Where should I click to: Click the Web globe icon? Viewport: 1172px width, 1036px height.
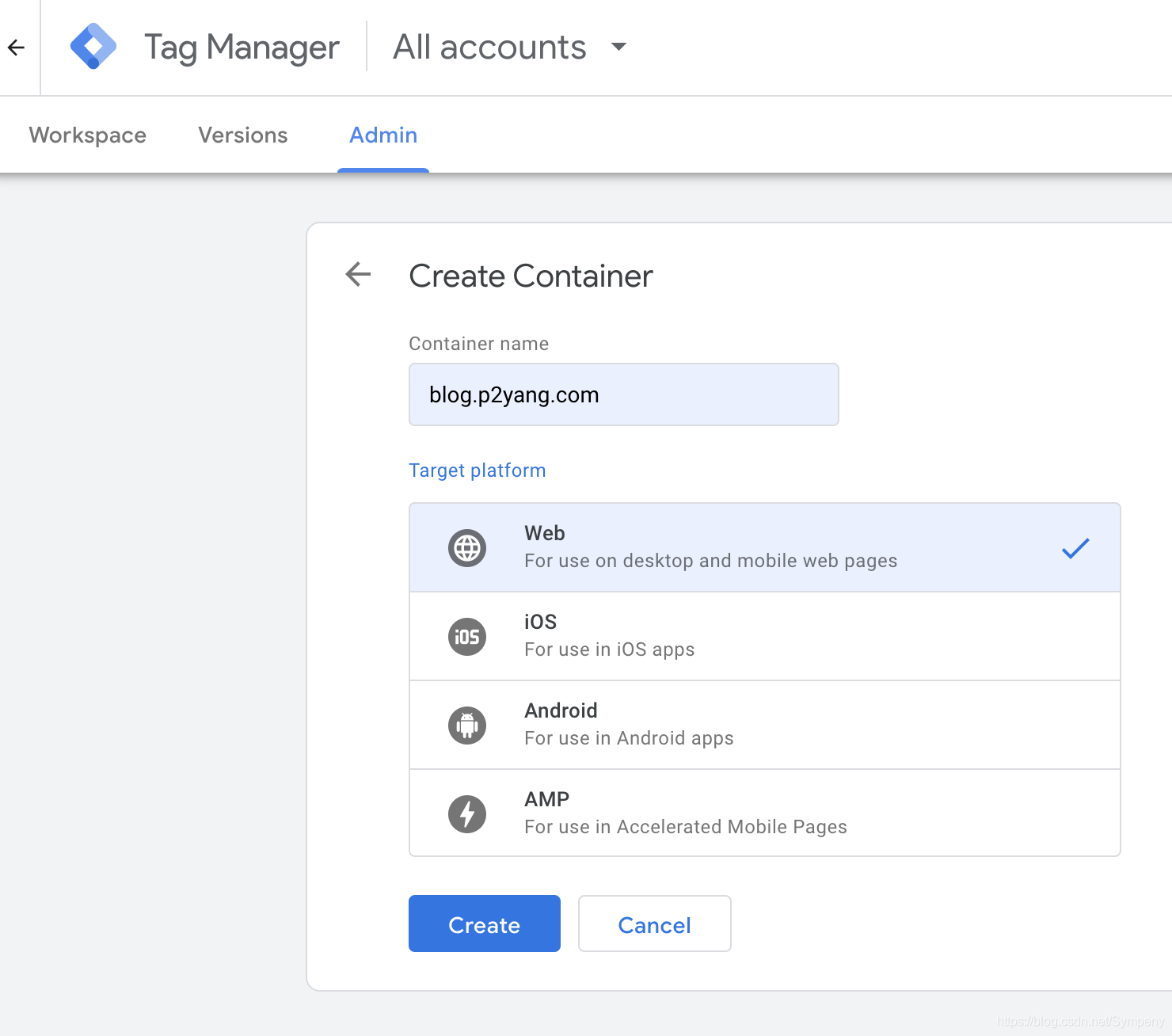pyautogui.click(x=467, y=548)
